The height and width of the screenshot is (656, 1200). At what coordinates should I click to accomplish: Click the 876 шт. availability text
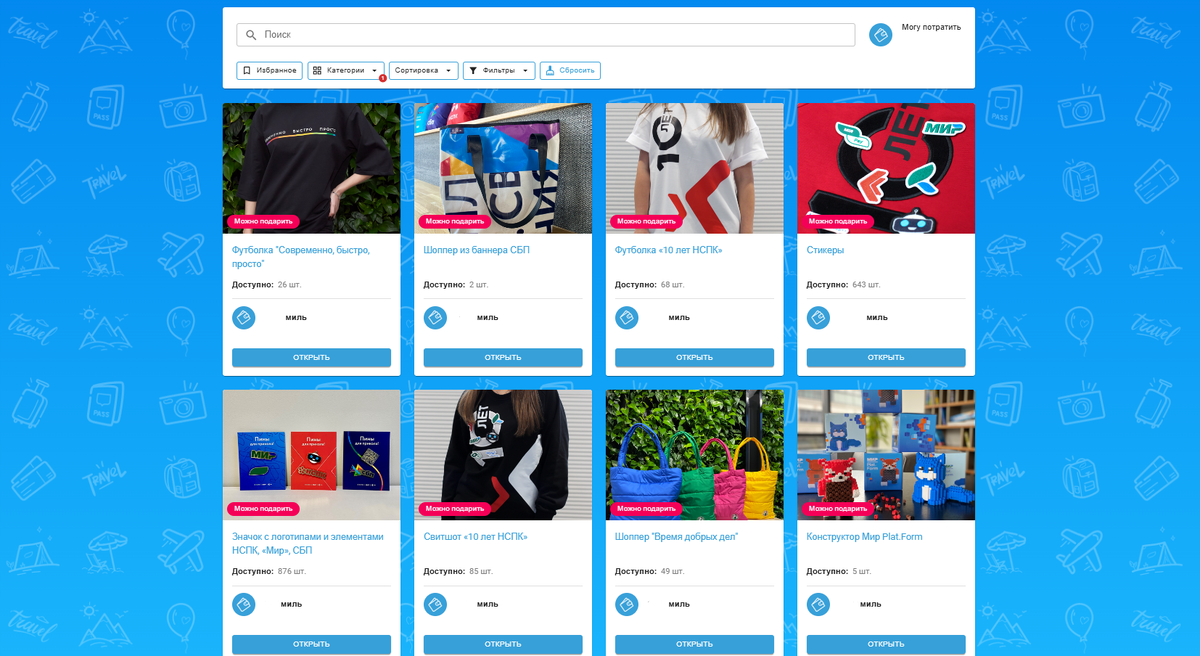click(292, 572)
